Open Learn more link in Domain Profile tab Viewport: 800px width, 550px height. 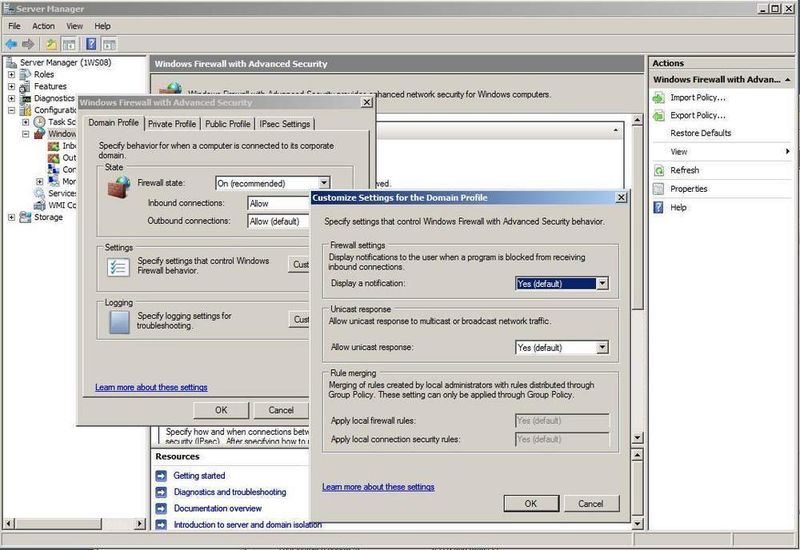pyautogui.click(x=151, y=388)
